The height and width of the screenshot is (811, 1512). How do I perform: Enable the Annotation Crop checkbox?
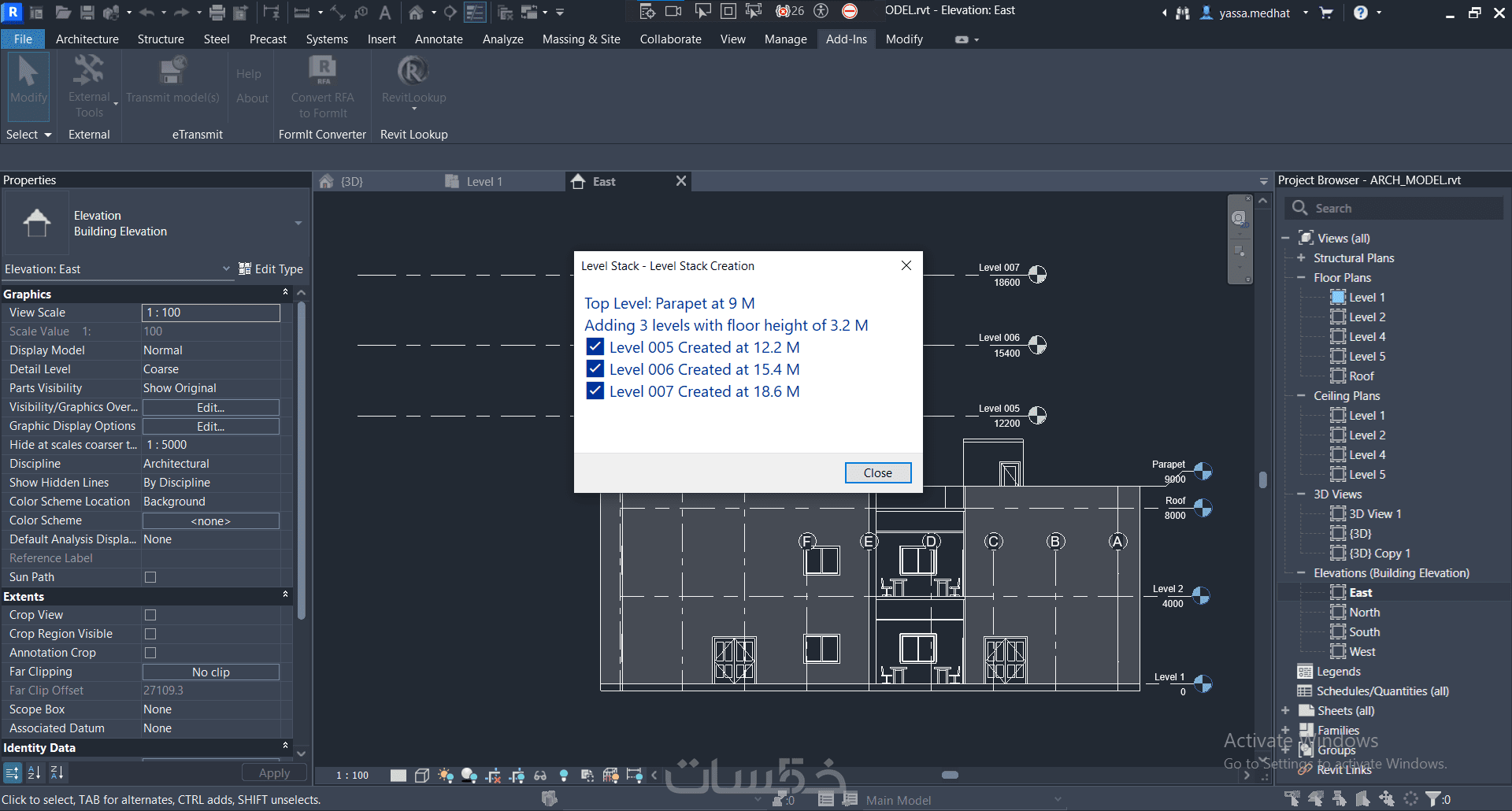tap(150, 653)
